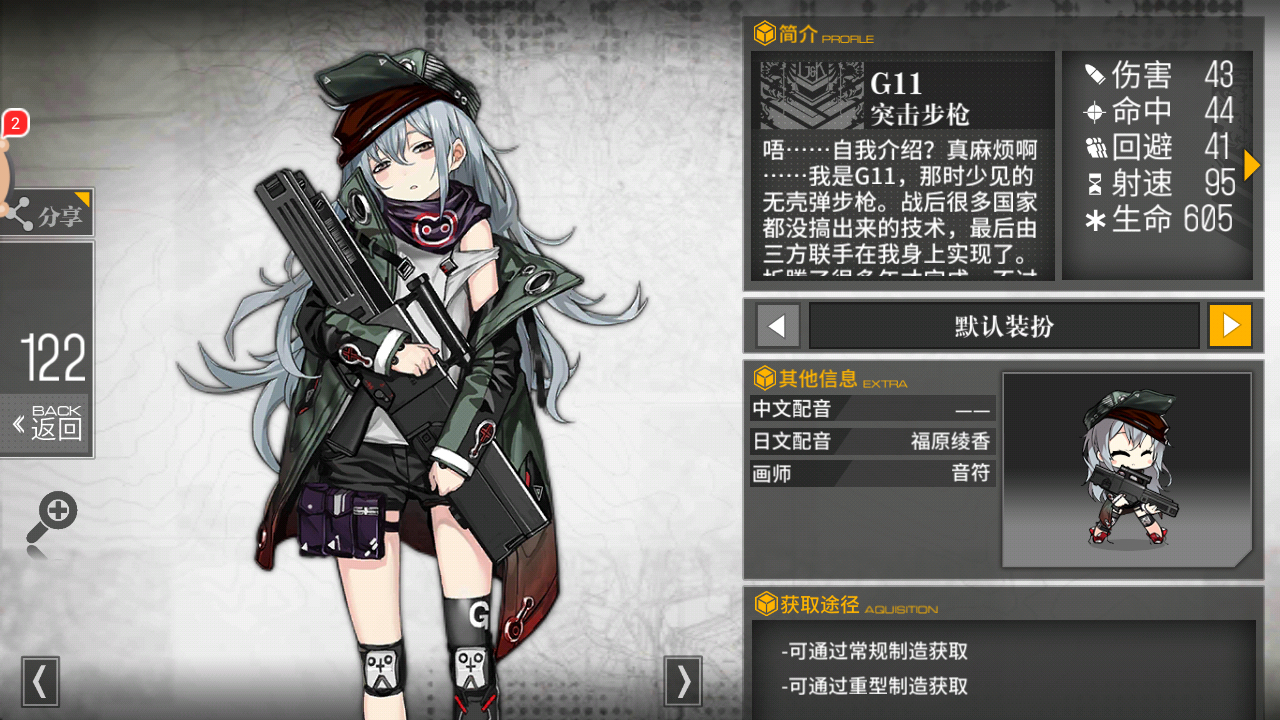Screen dimensions: 1280x720
Task: Select the 默认装扮 costume label
Action: 1004,326
